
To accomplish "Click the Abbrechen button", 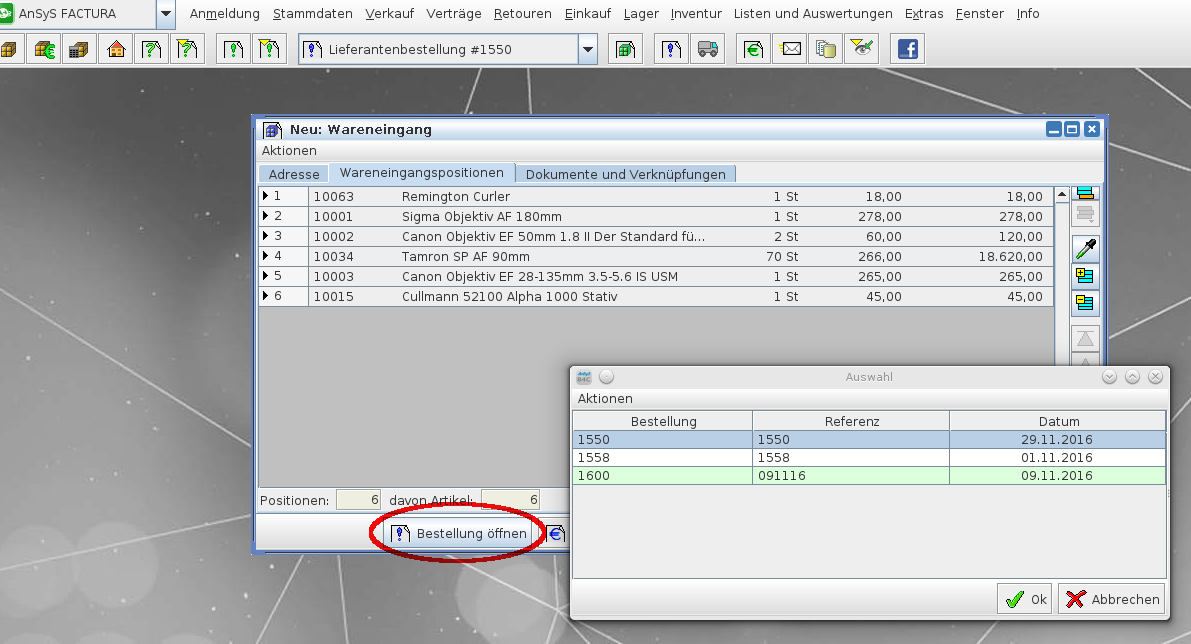I will [1112, 599].
